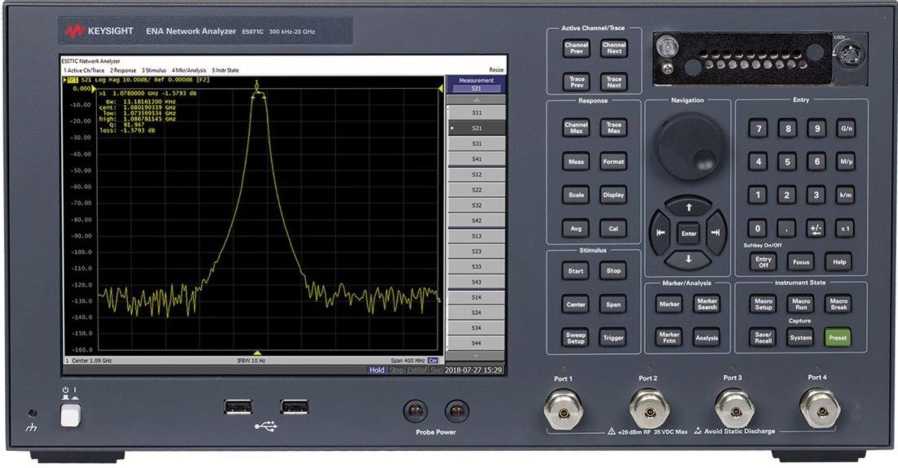Click the Hold indicator in status bar
This screenshot has height=468, width=898.
[x=377, y=370]
